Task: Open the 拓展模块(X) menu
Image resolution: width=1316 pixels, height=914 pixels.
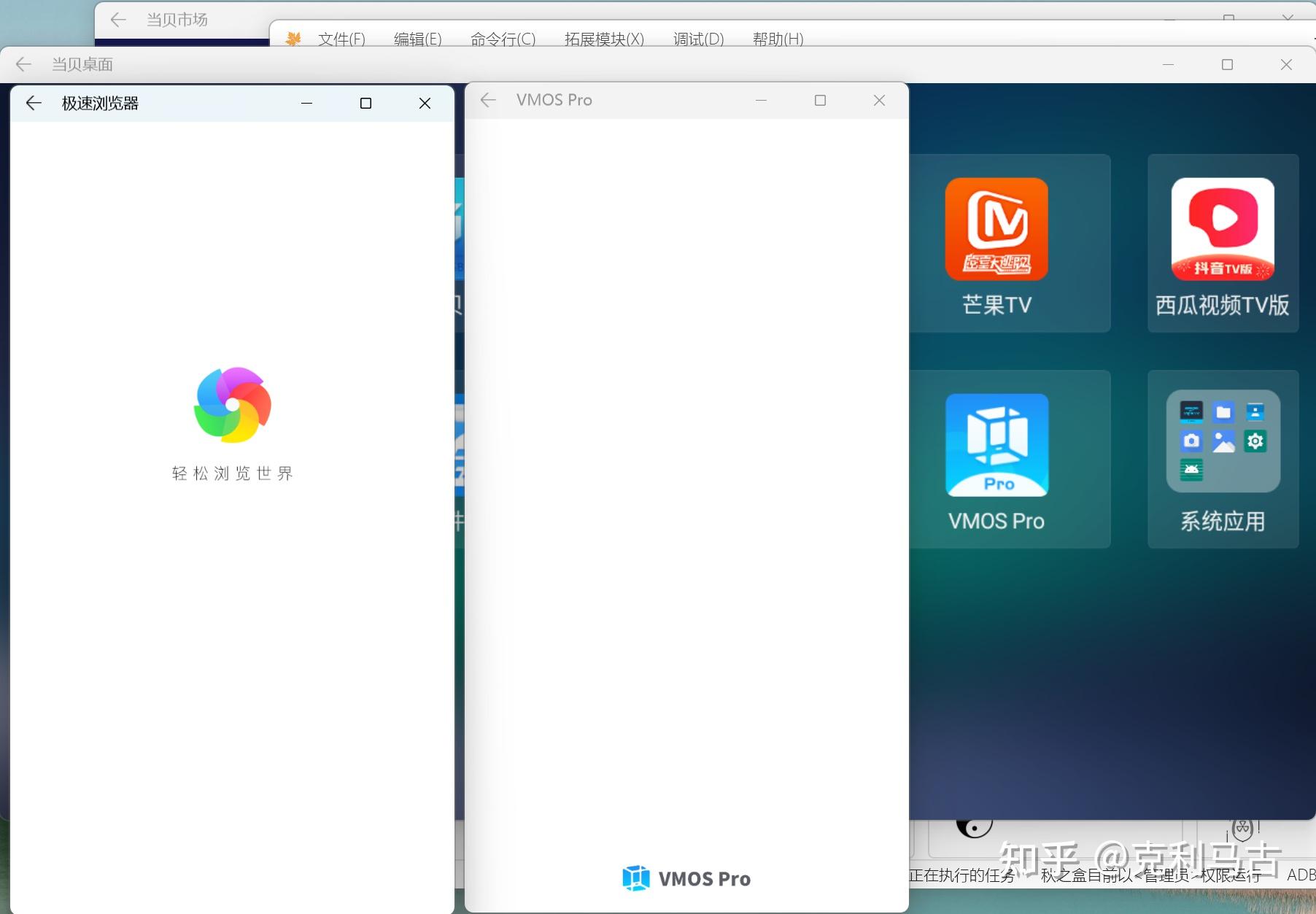Action: click(x=605, y=39)
